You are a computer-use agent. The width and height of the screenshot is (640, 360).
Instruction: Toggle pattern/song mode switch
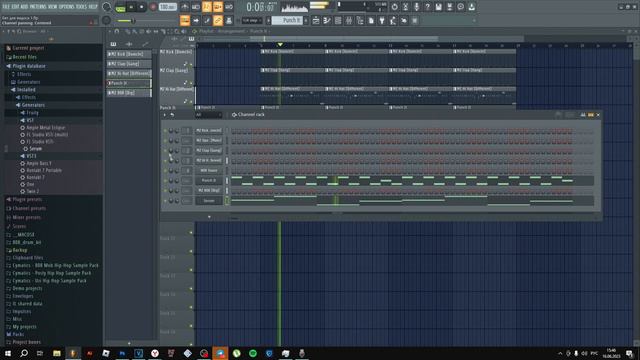pos(120,7)
